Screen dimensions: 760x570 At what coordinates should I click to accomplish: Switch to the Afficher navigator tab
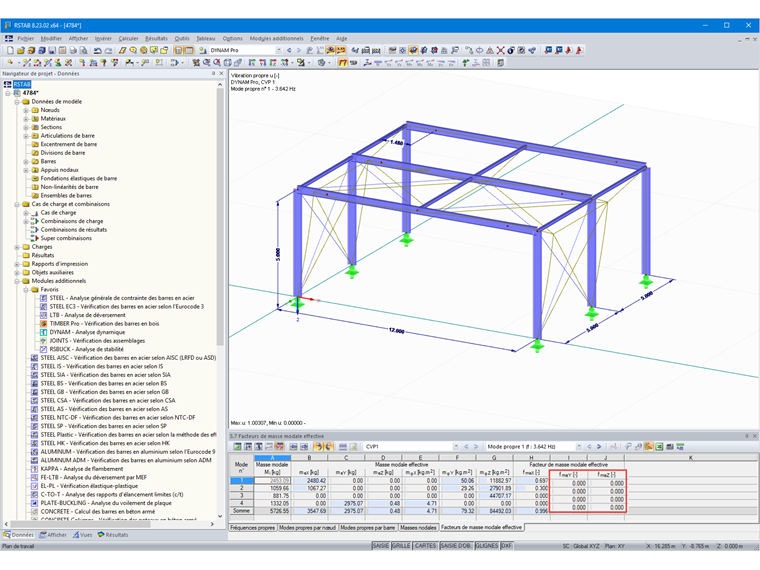[x=53, y=535]
